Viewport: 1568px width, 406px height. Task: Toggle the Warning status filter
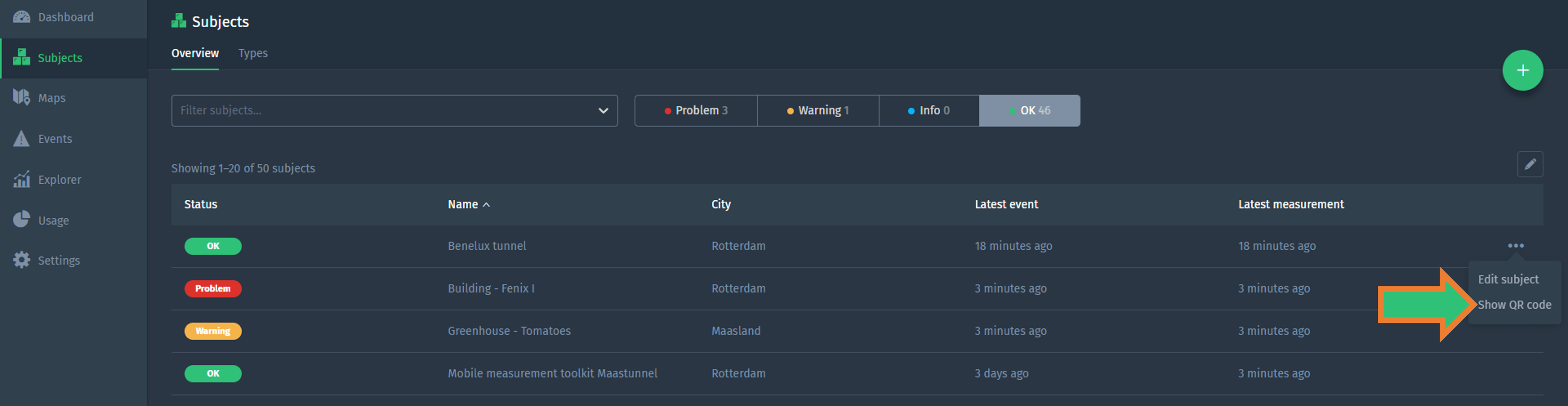pyautogui.click(x=818, y=111)
